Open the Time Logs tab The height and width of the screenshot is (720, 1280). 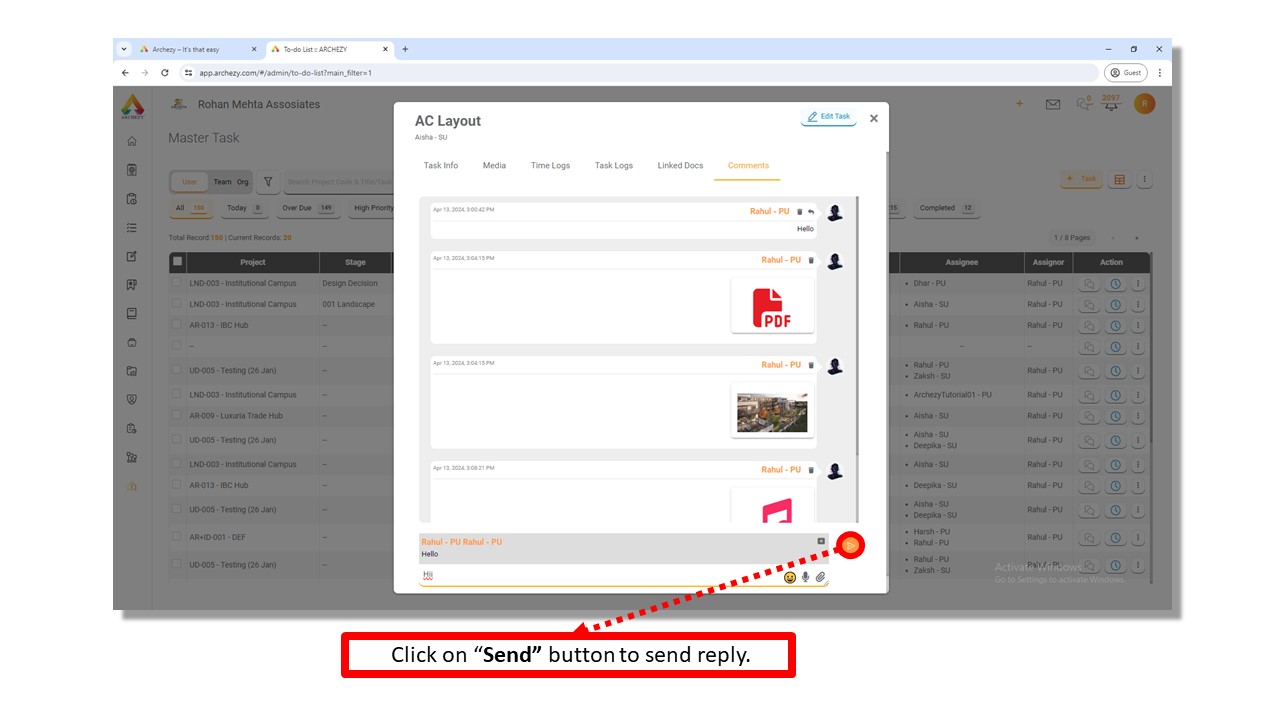[550, 166]
